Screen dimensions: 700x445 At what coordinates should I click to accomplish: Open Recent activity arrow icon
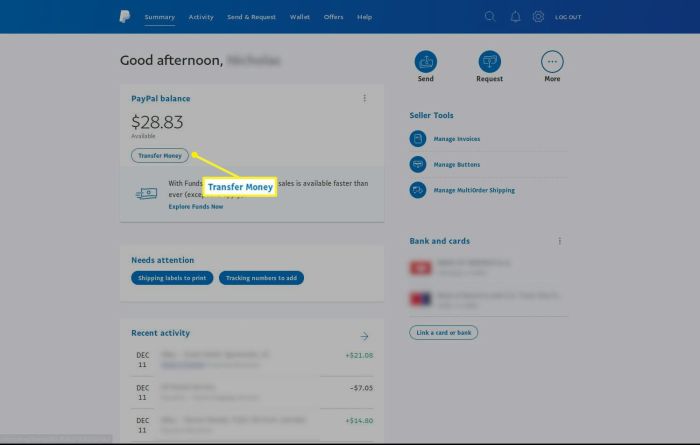[x=364, y=336]
